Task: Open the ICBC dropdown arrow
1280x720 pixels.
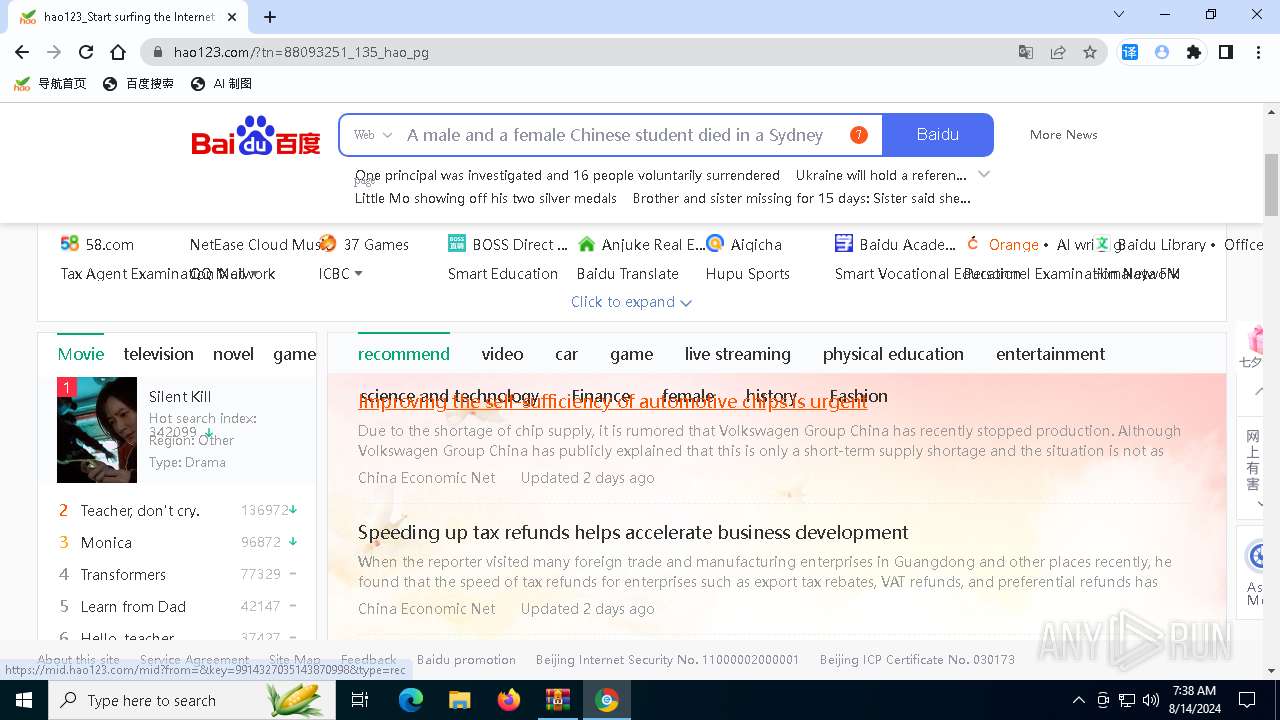Action: coord(358,274)
